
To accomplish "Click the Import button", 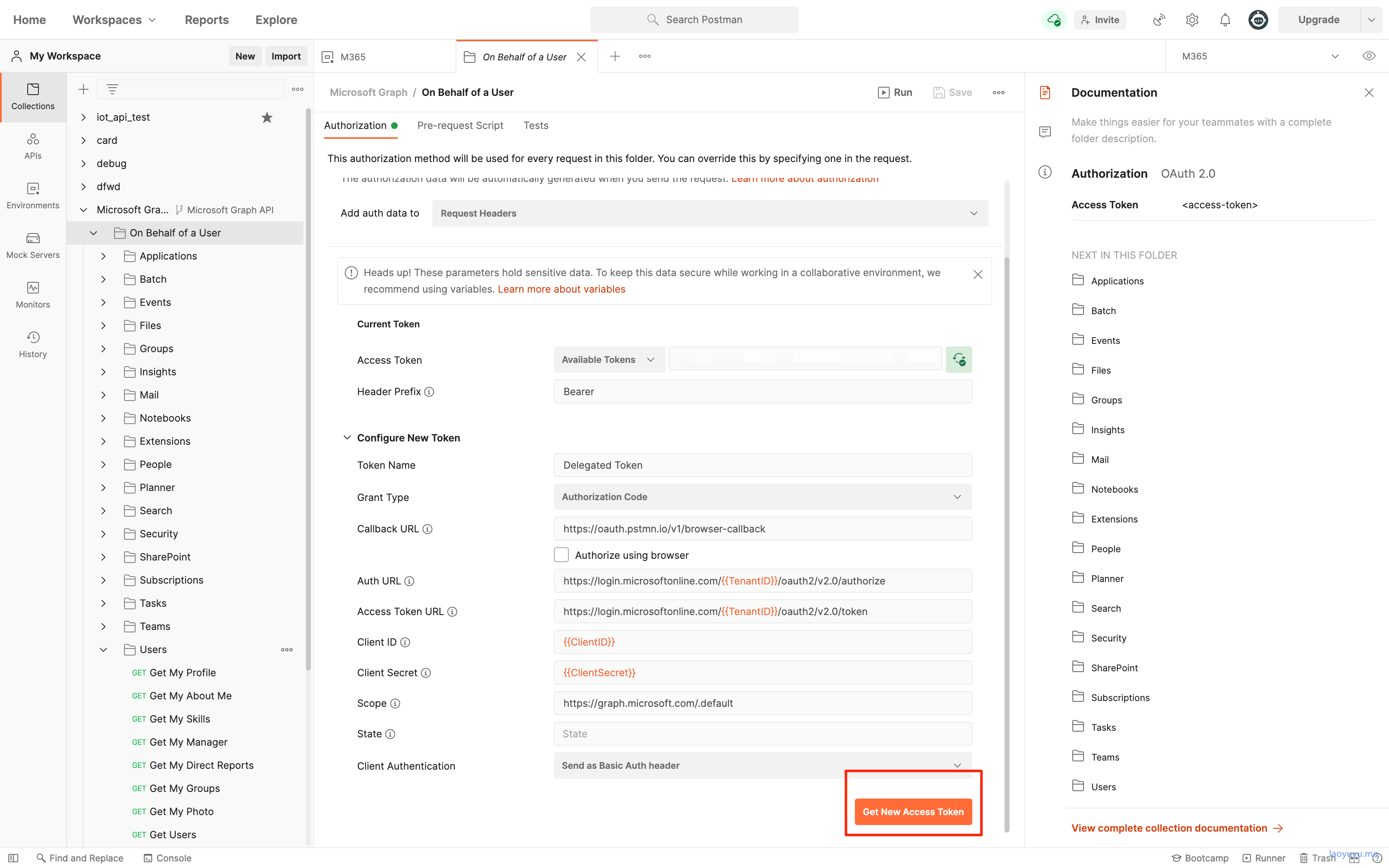I will click(286, 56).
